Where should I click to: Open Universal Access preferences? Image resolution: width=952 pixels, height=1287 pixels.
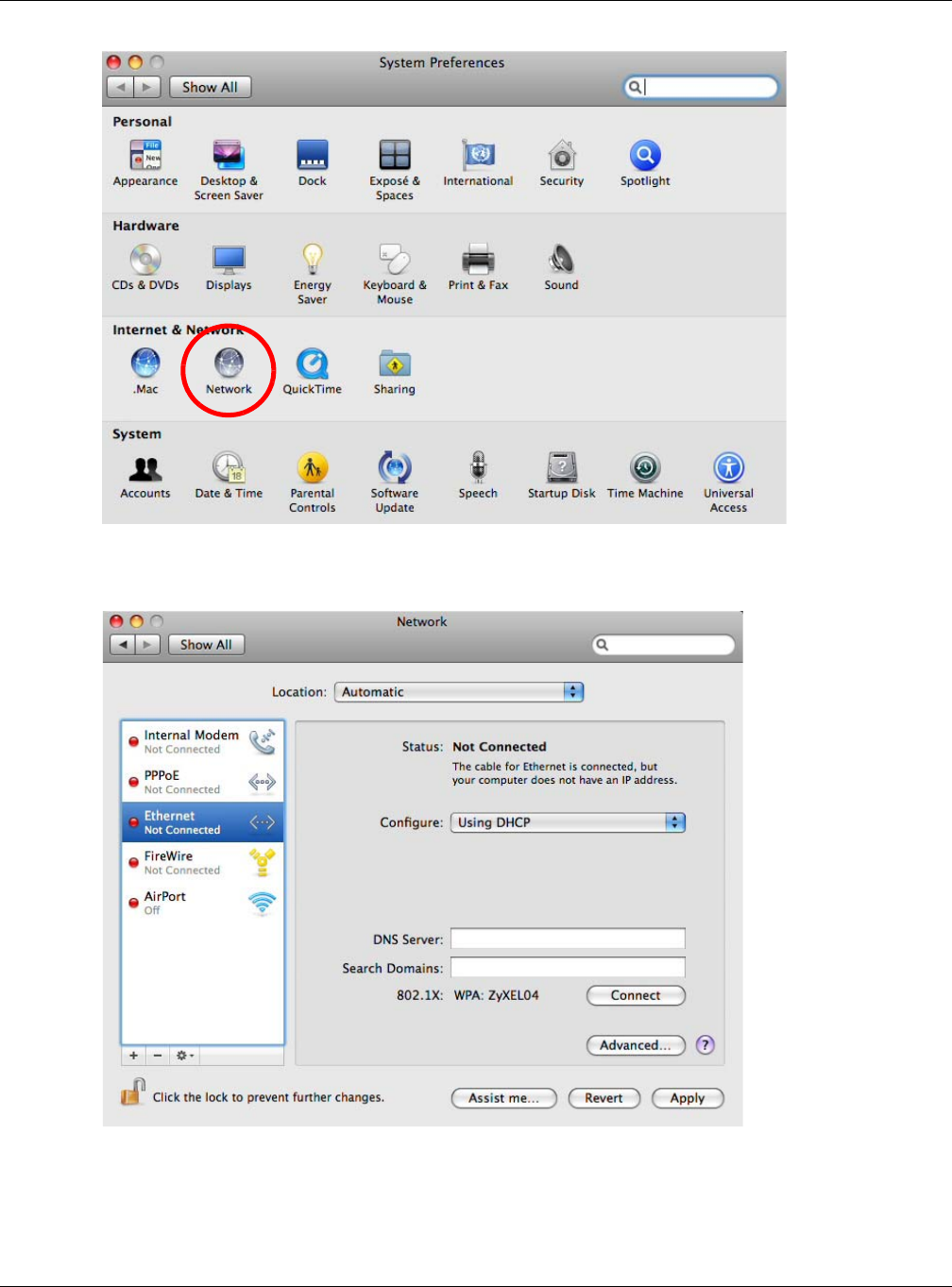pyautogui.click(x=728, y=482)
